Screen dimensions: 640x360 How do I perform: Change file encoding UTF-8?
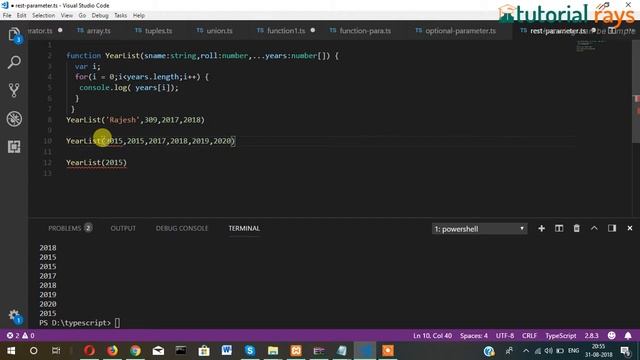pos(505,336)
